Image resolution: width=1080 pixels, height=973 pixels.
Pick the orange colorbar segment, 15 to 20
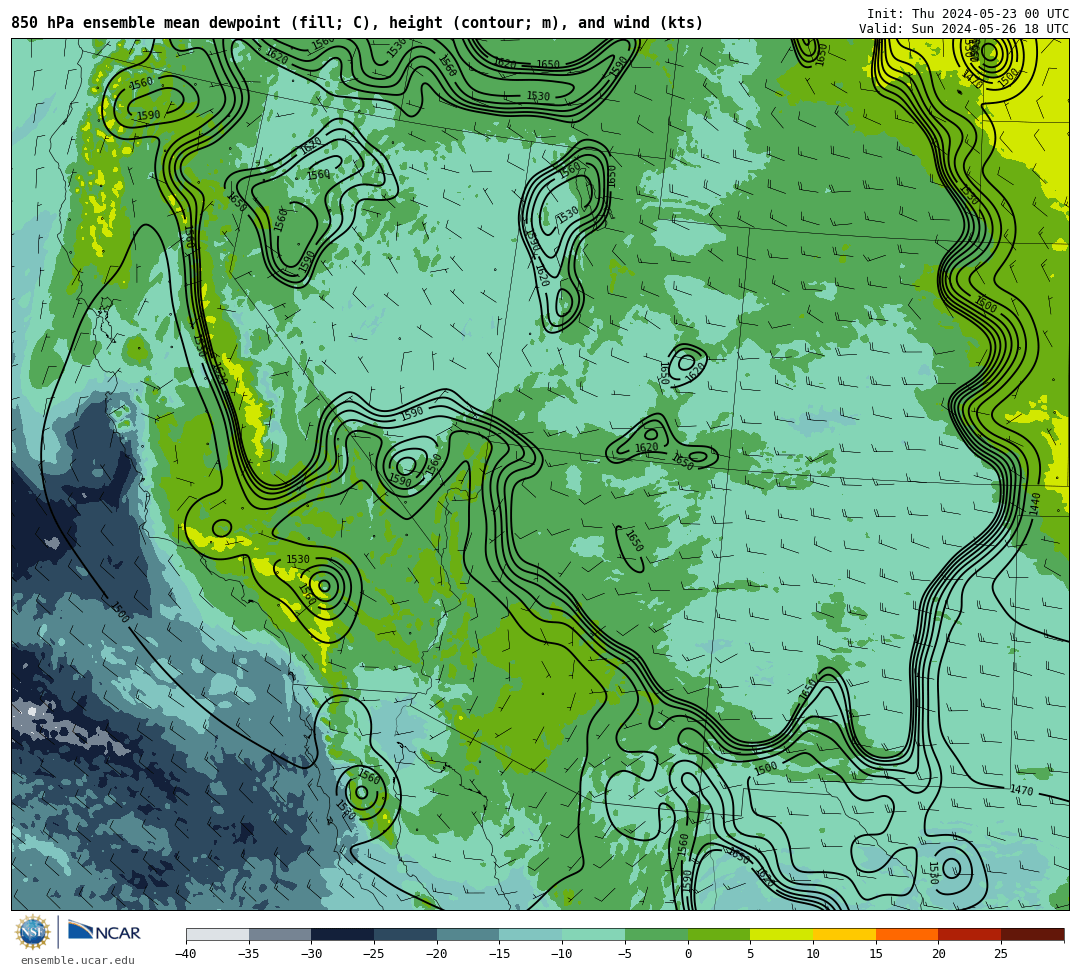click(907, 934)
